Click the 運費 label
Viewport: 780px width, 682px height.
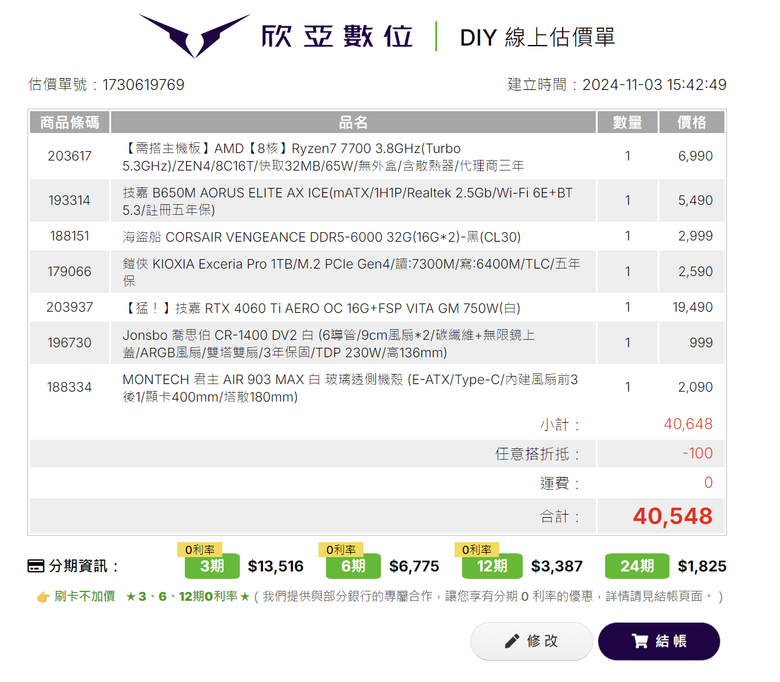[x=560, y=484]
